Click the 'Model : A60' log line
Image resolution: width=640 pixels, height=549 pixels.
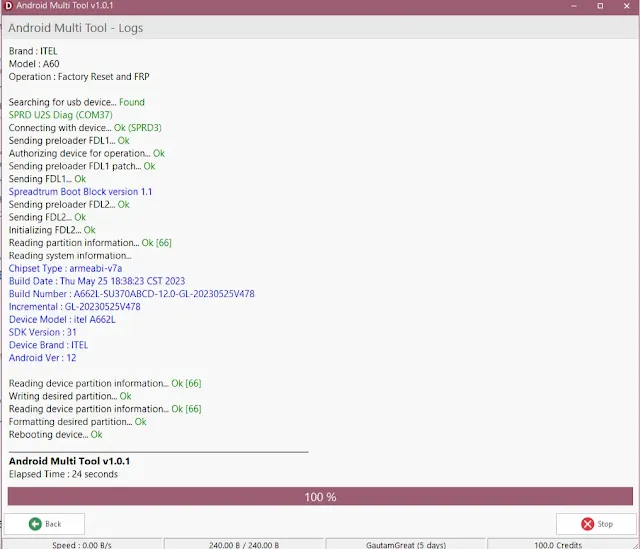(x=34, y=64)
